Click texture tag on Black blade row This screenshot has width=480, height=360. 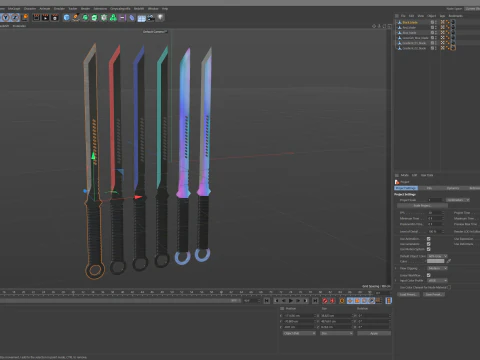tap(443, 22)
